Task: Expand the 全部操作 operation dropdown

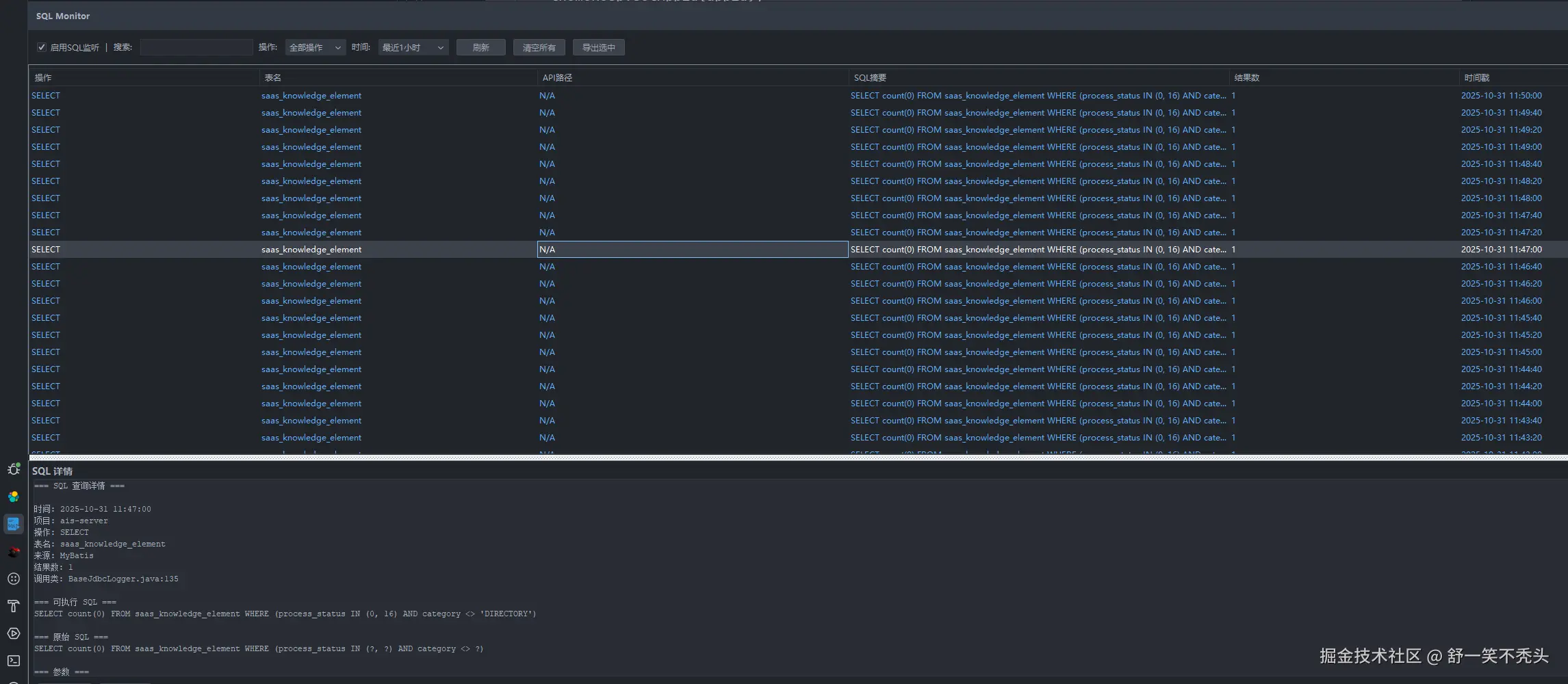Action: point(316,47)
